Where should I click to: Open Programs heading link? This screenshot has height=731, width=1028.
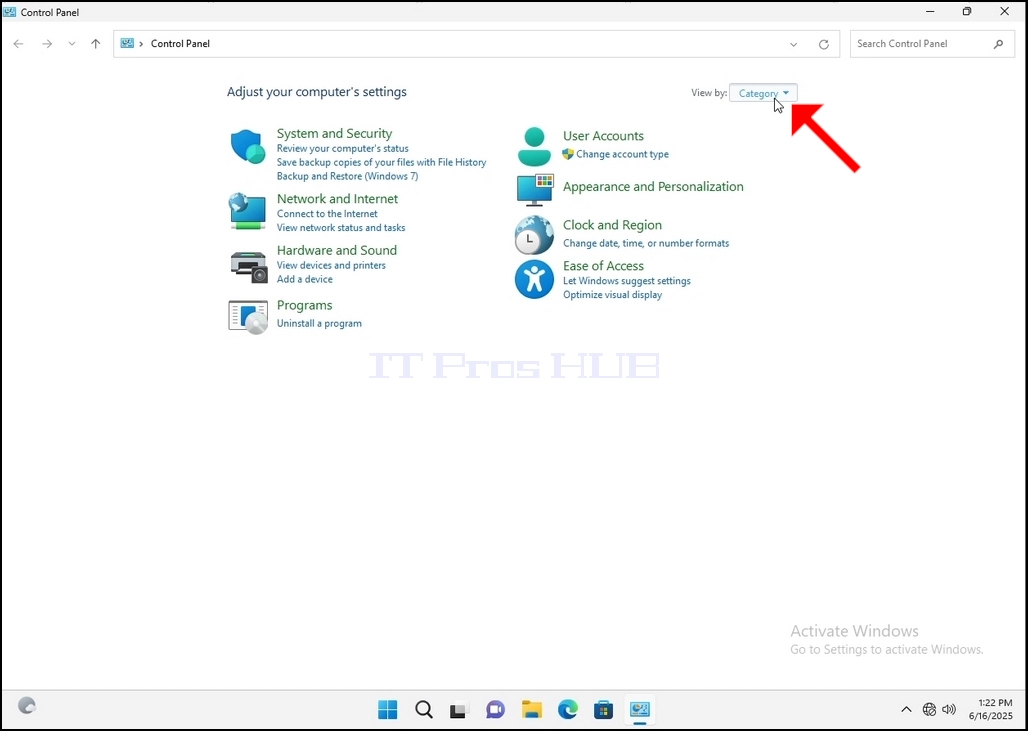tap(304, 305)
